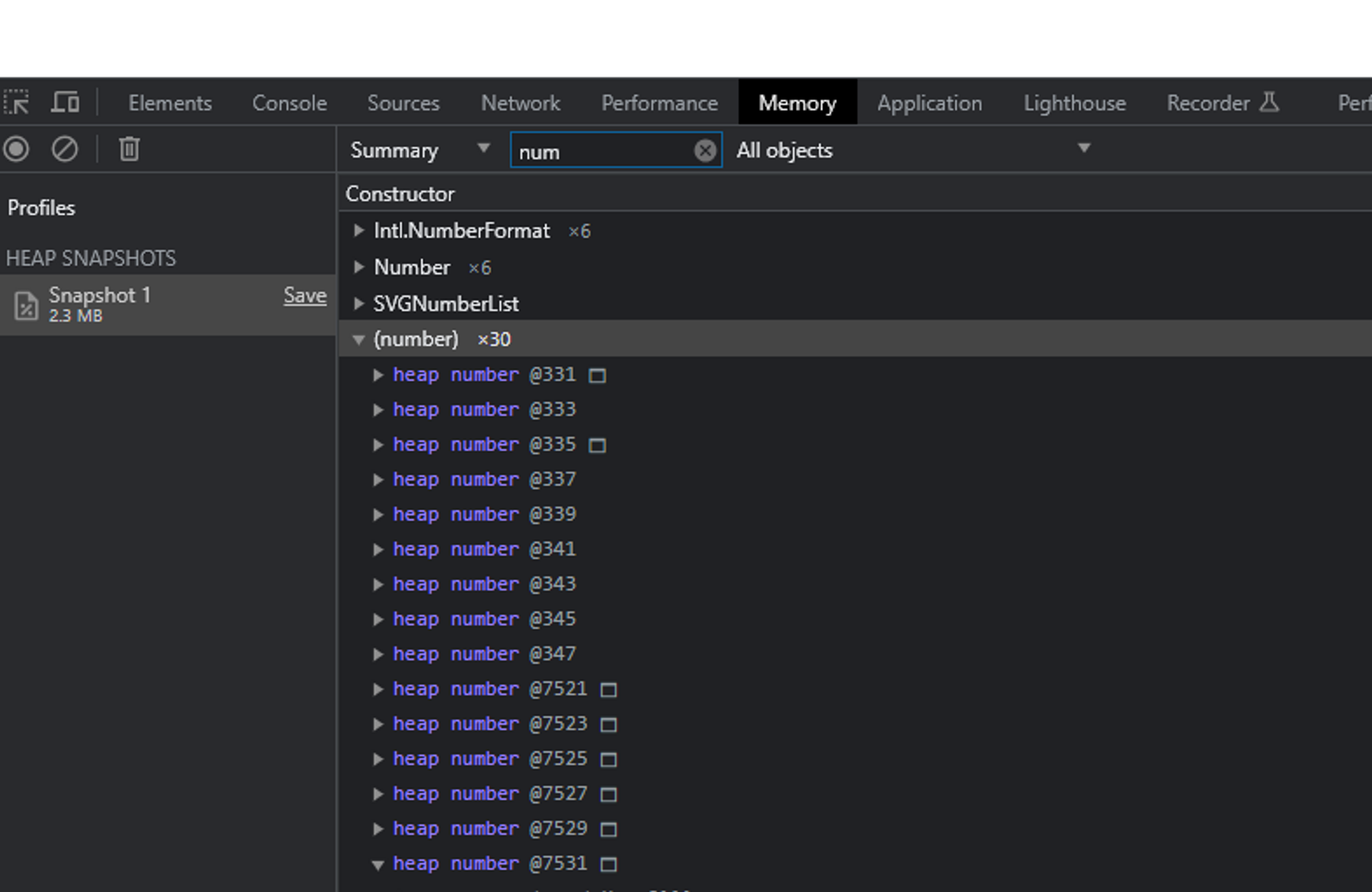
Task: Select the heap number @335 row text
Action: [484, 445]
